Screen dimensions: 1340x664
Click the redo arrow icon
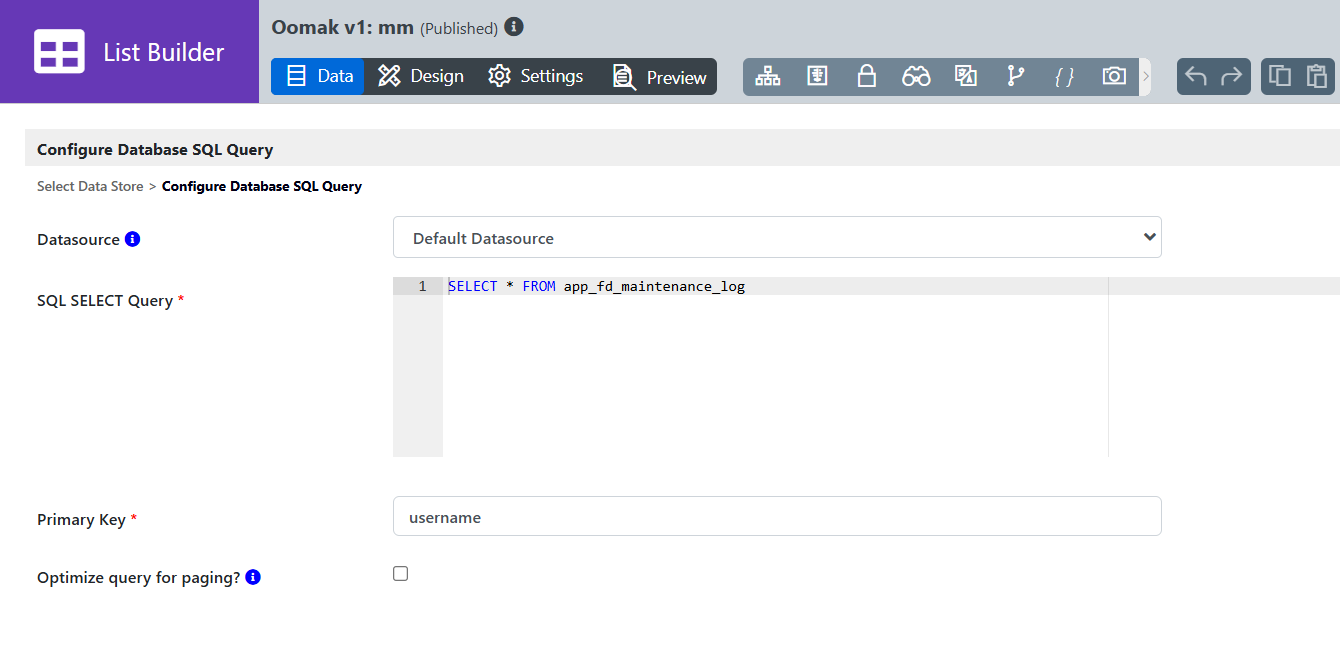[1231, 77]
